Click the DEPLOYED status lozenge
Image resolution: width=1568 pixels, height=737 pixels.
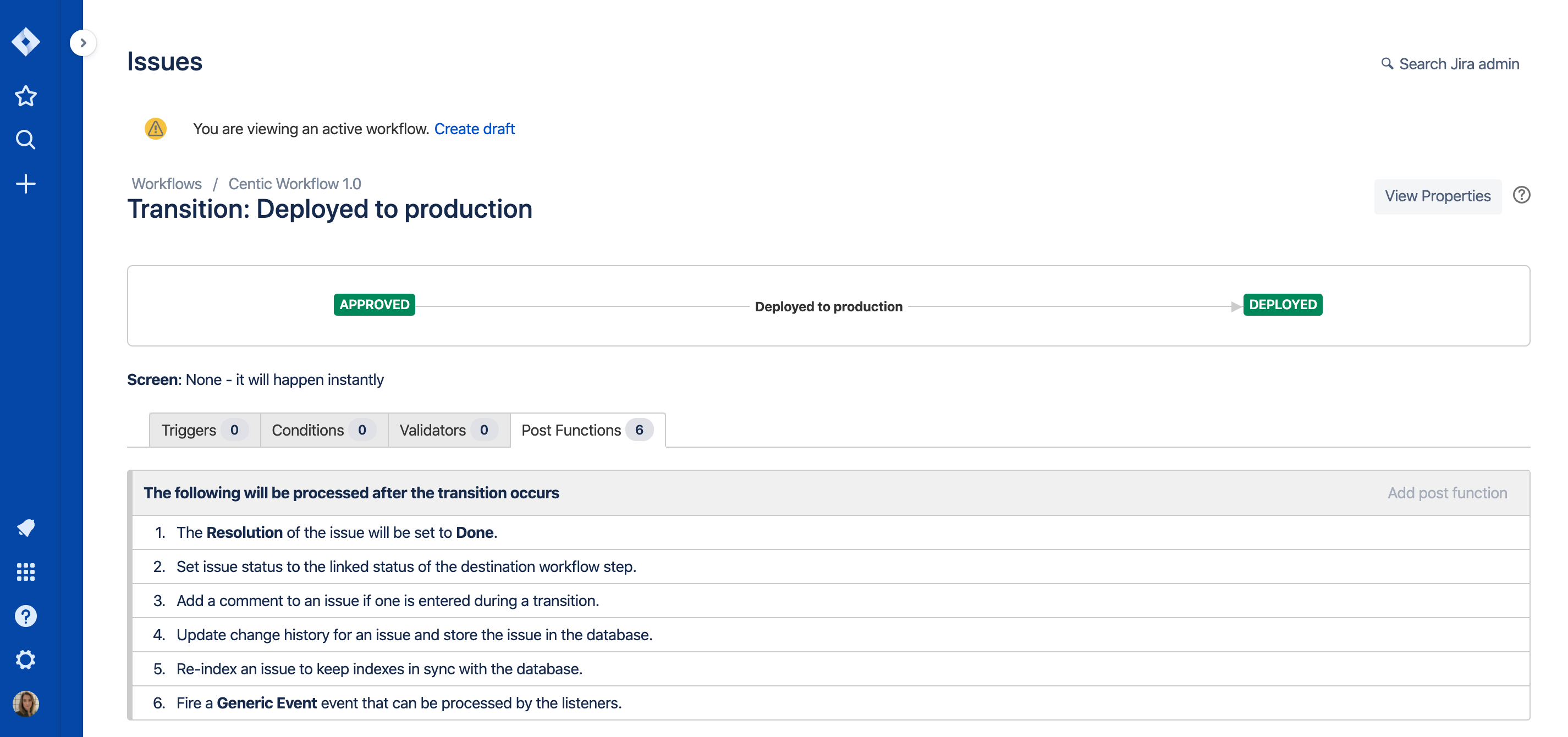pos(1283,304)
